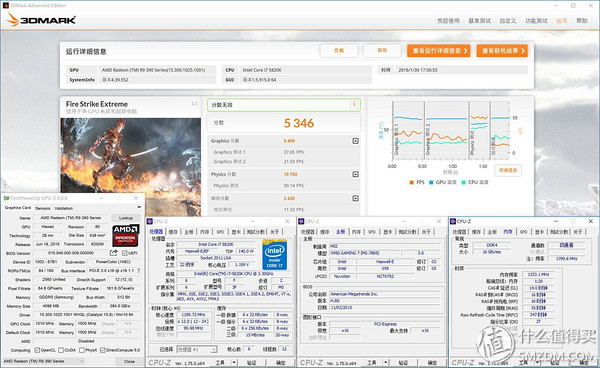Toggle the DirectCompute 5.0 checkbox in GPU-Z

pos(103,350)
